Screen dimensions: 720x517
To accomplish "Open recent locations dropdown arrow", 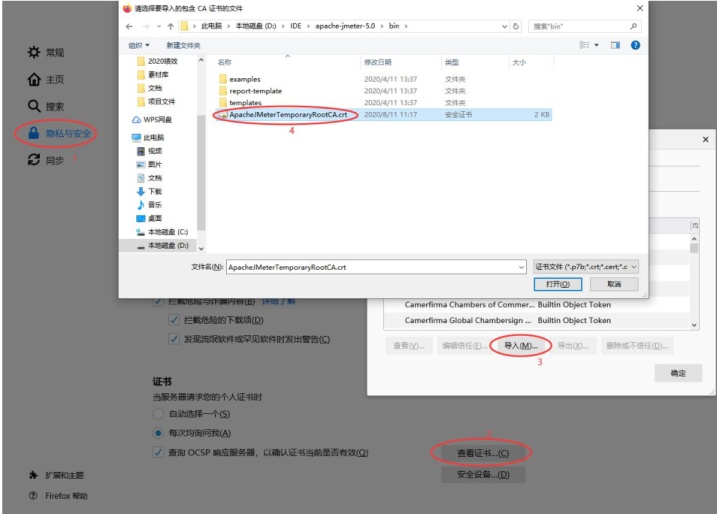I will [x=159, y=26].
